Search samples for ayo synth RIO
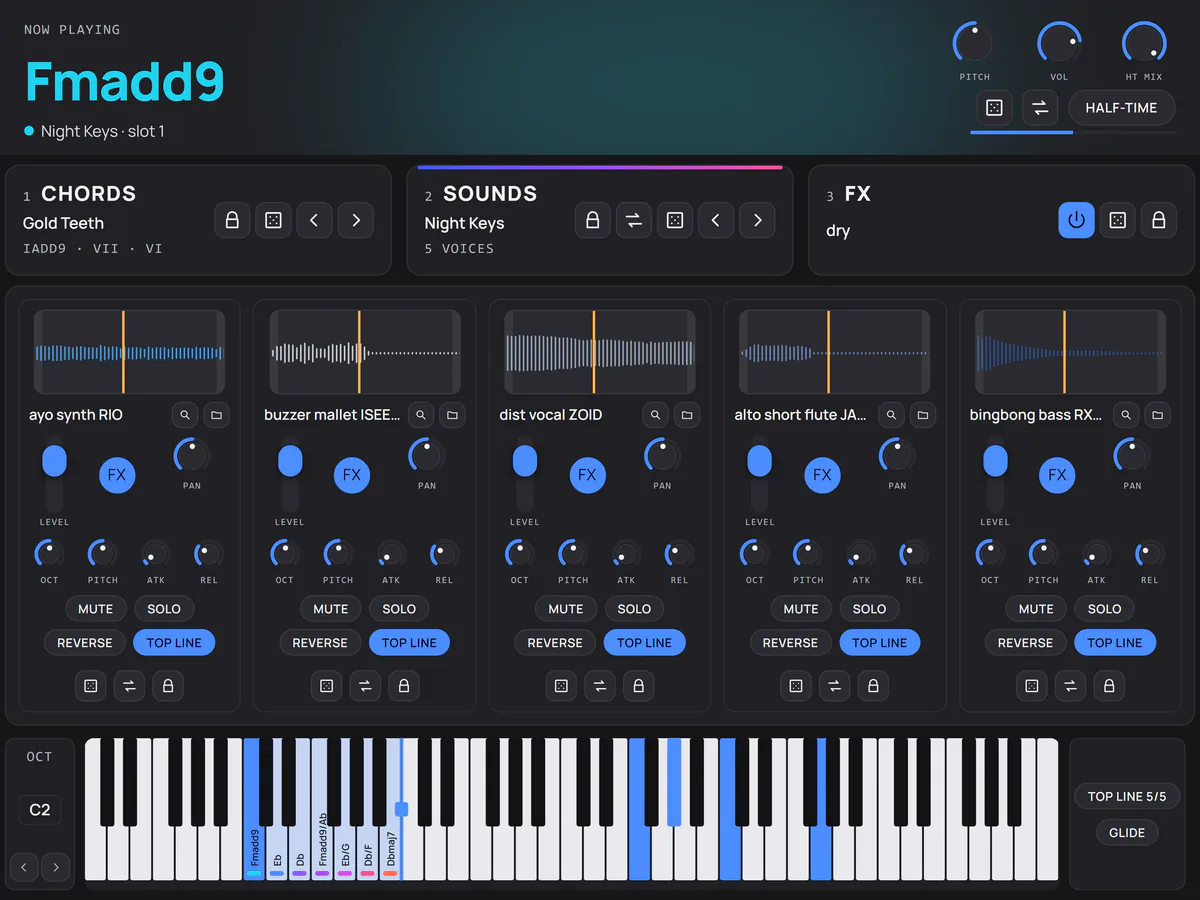Screen dimensions: 1200x900 point(185,414)
